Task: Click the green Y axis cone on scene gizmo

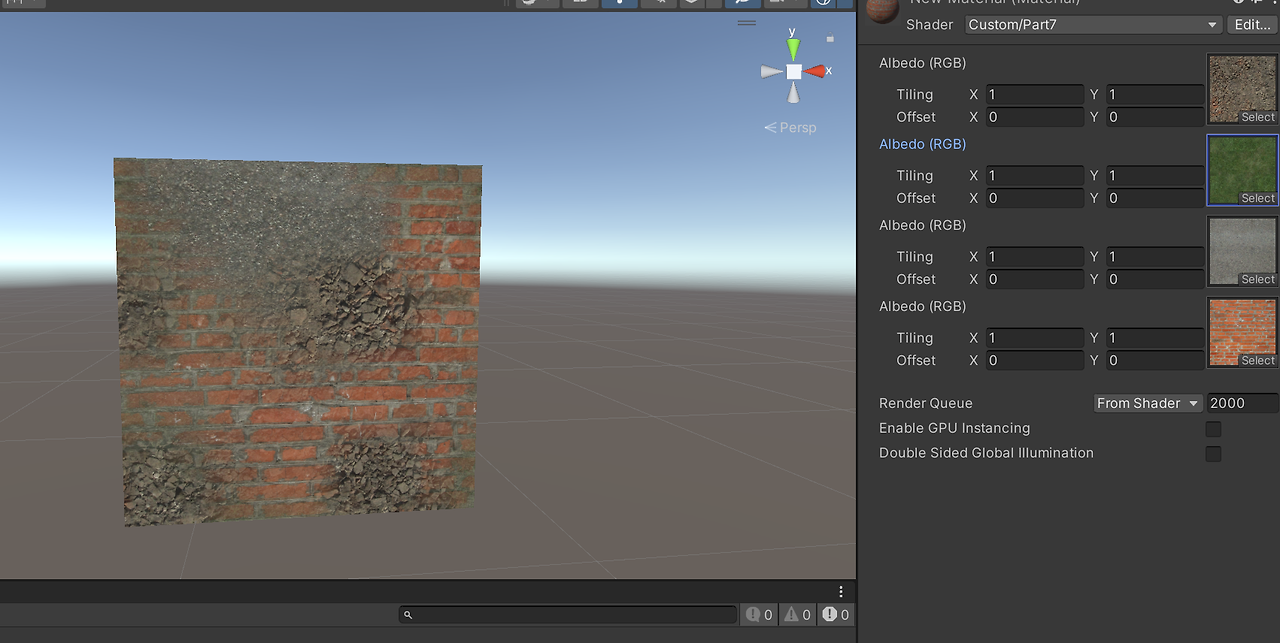Action: click(x=793, y=49)
